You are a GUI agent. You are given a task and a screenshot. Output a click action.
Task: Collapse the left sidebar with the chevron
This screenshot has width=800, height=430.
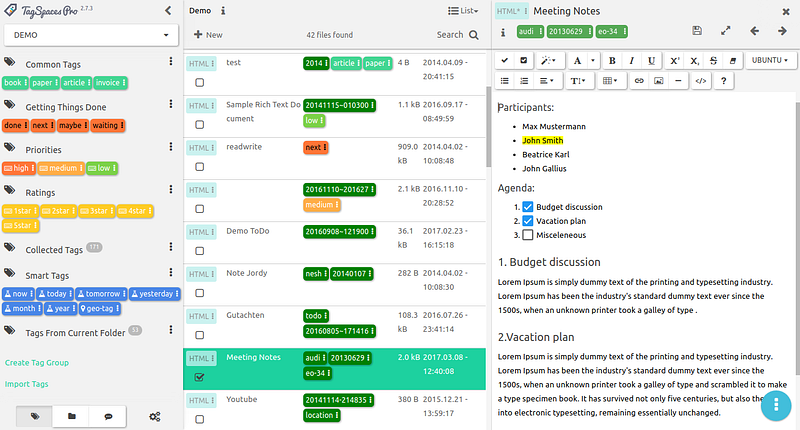[168, 11]
